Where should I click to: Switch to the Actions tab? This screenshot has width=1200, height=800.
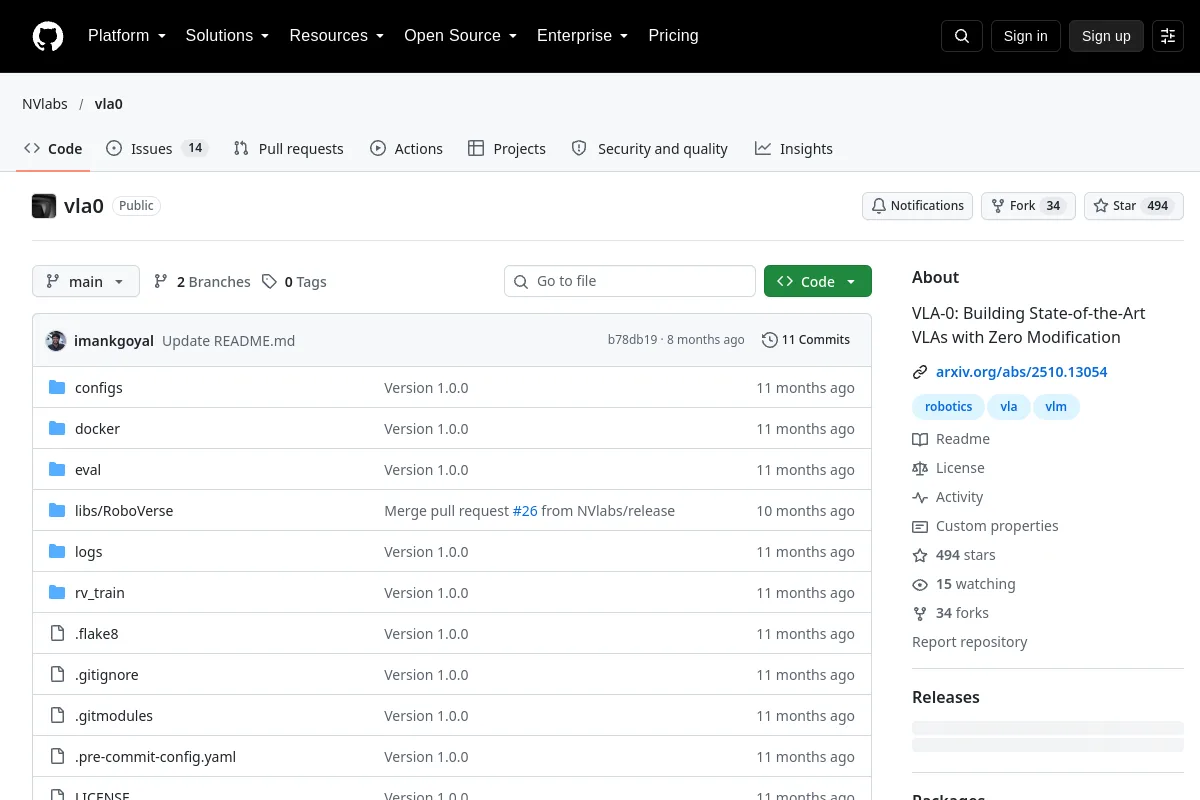tap(406, 149)
